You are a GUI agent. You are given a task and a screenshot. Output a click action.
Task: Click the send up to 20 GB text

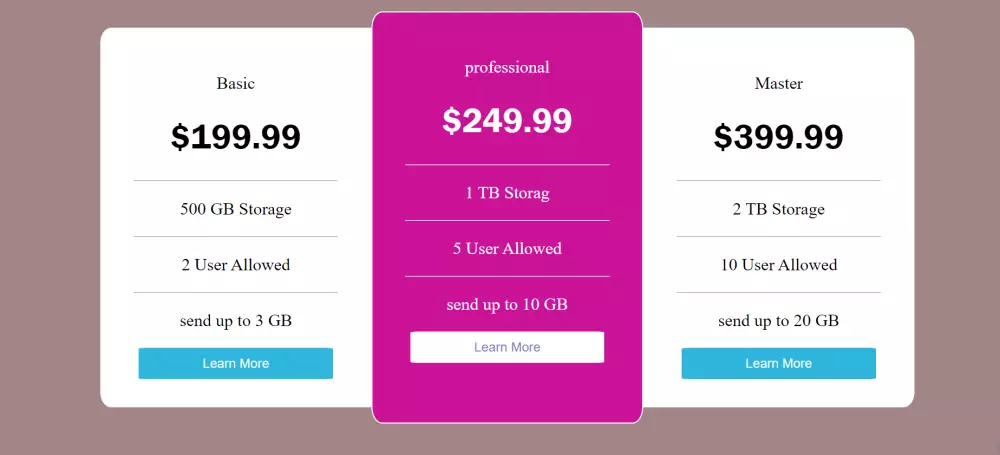[x=778, y=321]
